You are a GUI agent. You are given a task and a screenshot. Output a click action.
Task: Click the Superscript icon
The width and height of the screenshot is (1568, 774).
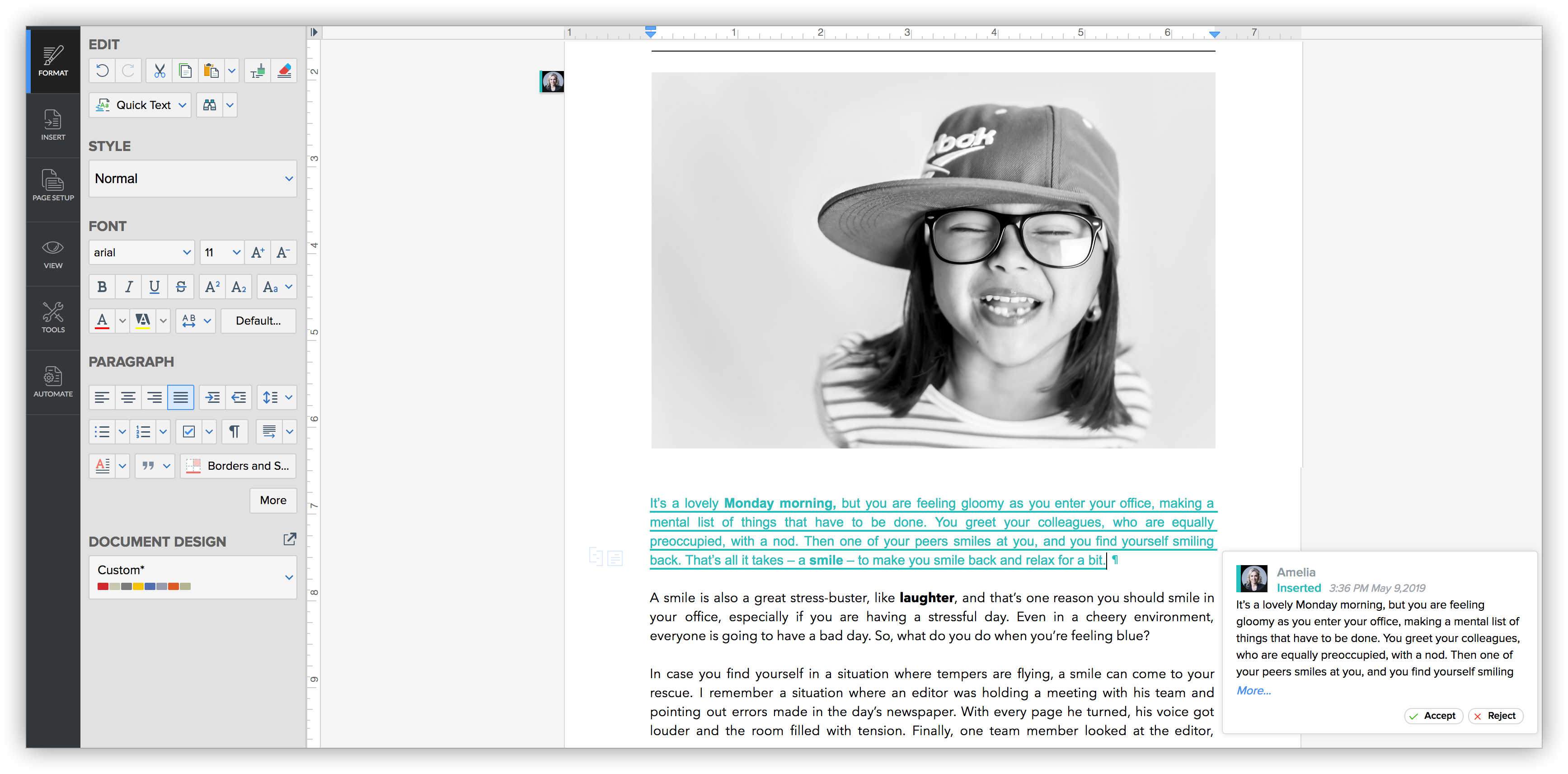tap(212, 287)
